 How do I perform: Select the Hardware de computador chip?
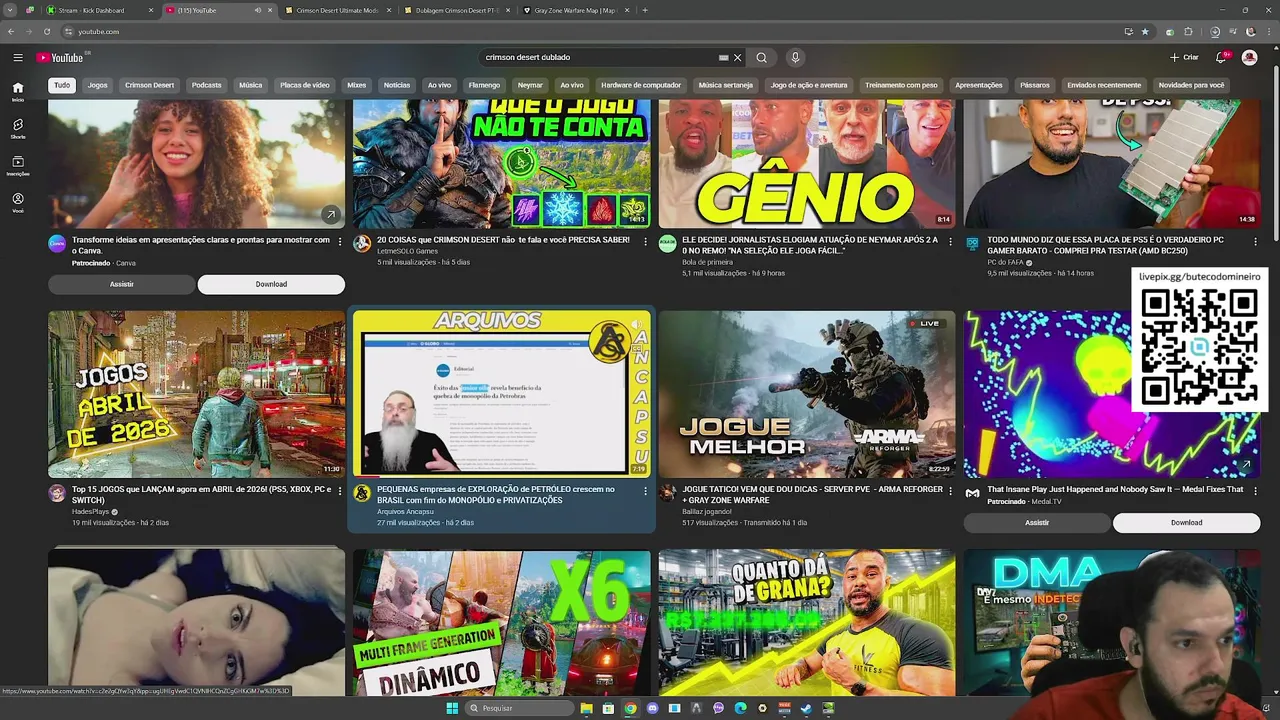pos(641,85)
